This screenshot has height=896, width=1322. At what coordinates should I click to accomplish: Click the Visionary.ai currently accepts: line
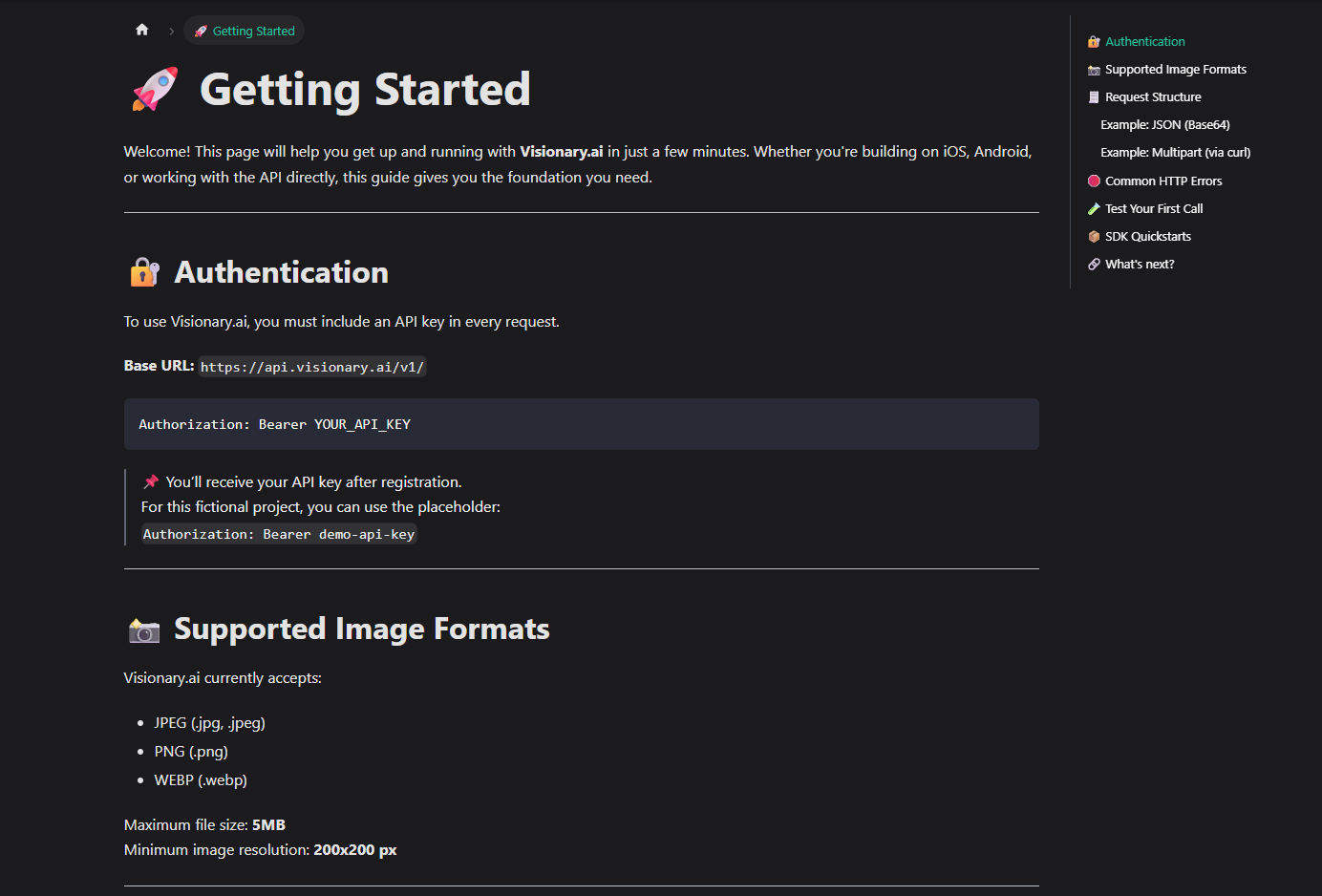[x=223, y=678]
